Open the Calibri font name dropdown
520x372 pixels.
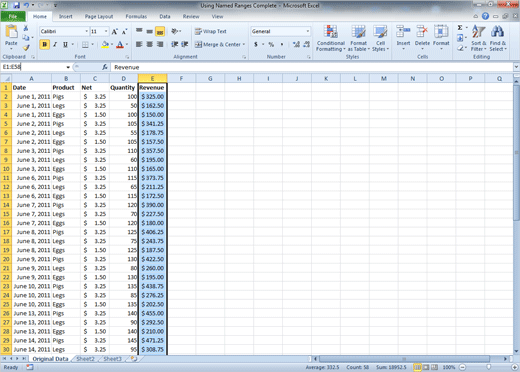[x=87, y=31]
